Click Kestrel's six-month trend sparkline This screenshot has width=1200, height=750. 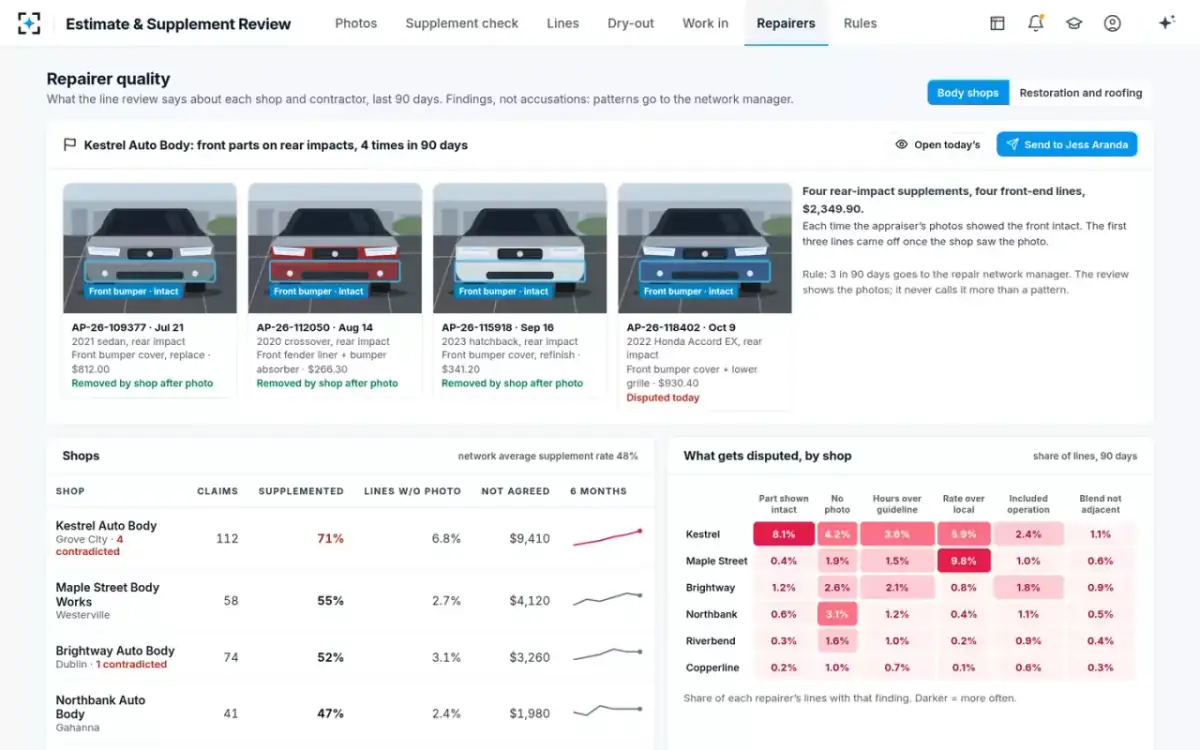point(607,538)
